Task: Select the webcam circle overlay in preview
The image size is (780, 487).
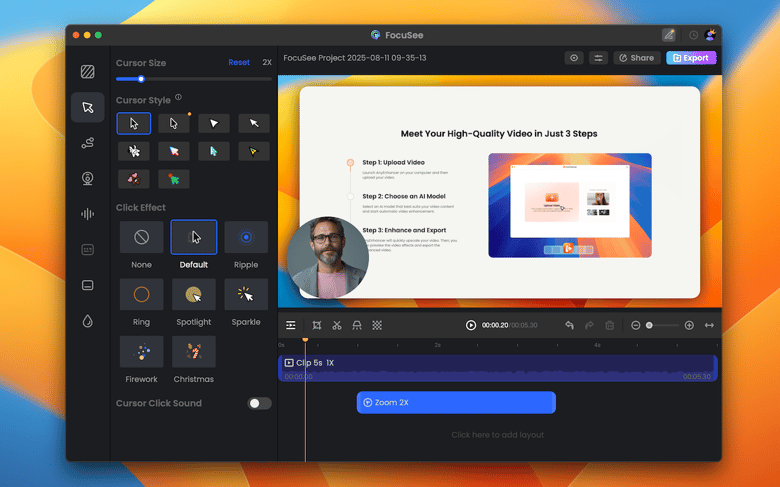Action: pos(327,257)
